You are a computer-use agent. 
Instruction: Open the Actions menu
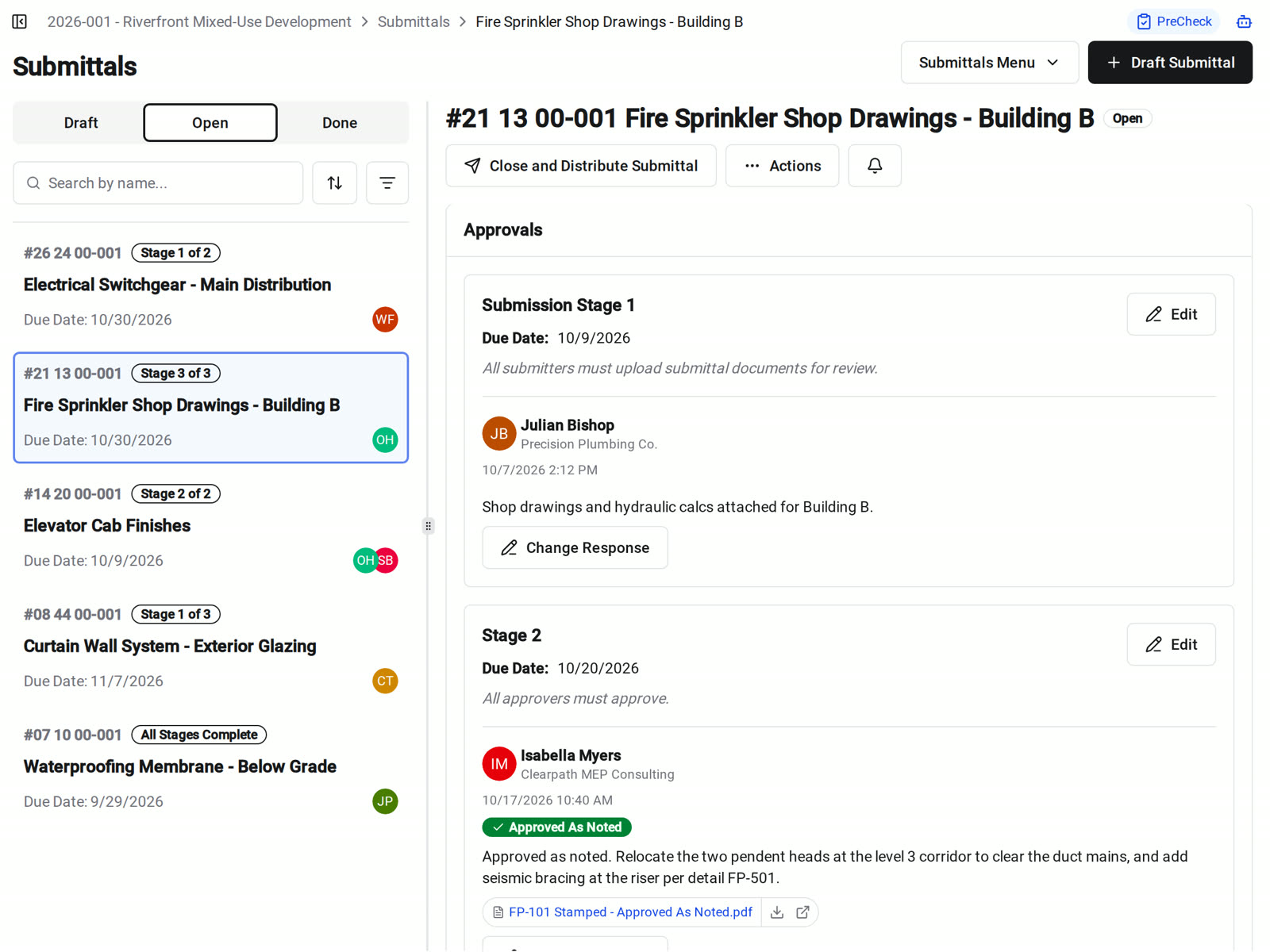[783, 166]
